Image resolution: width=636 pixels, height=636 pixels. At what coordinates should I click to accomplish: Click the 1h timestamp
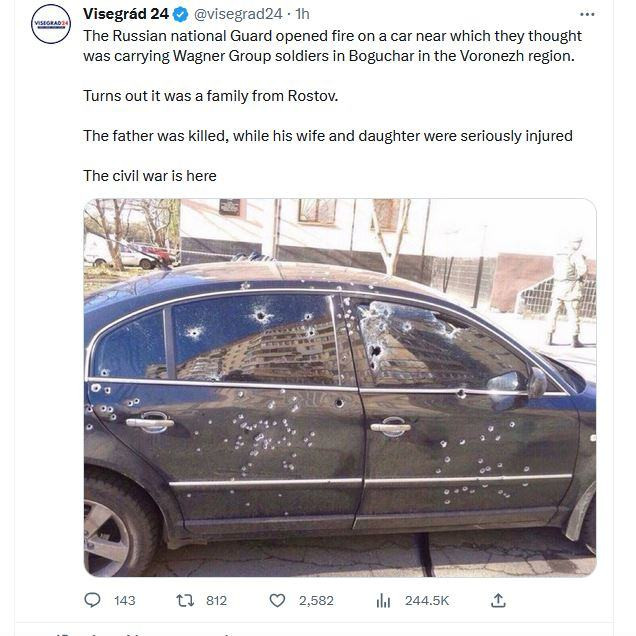click(303, 14)
